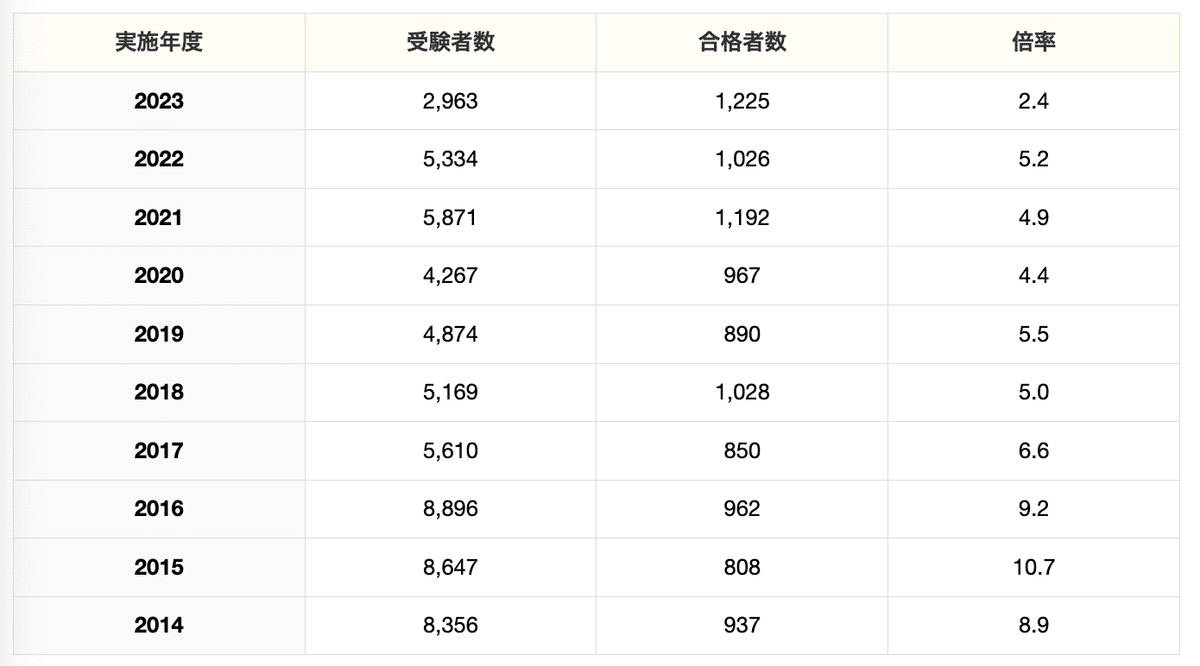Click the 倍率 column header
The width and height of the screenshot is (1200, 666).
coord(1033,43)
